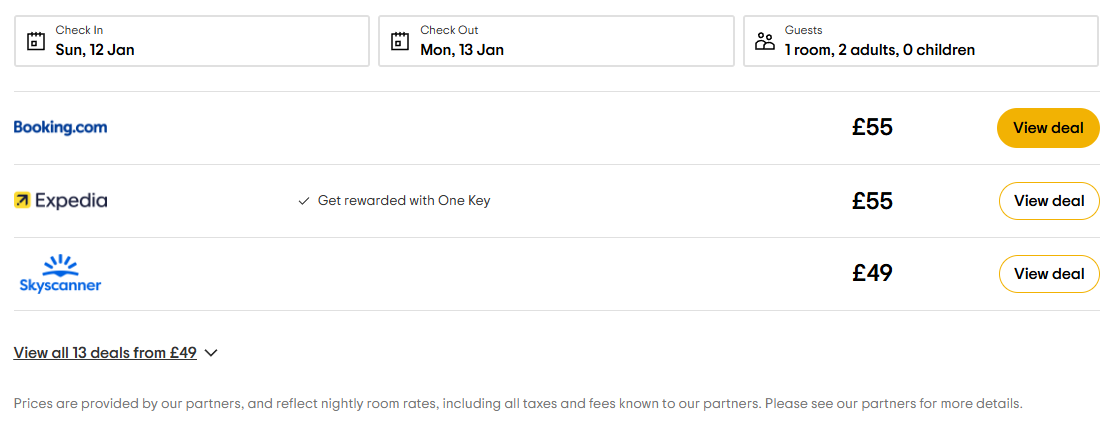Click the checkmark beside One Key reward
The height and width of the screenshot is (429, 1117).
tap(304, 201)
